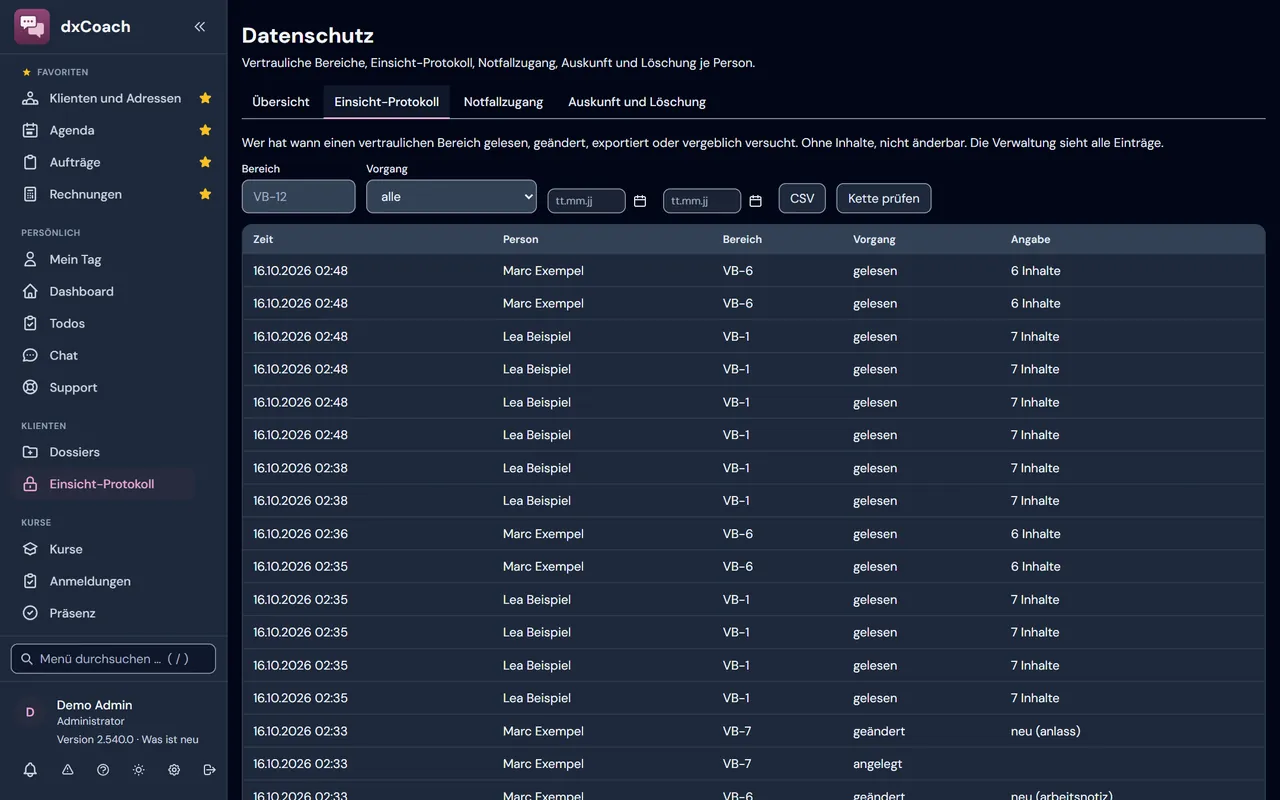The height and width of the screenshot is (800, 1280).
Task: Toggle the light theme sun icon
Action: [x=139, y=770]
